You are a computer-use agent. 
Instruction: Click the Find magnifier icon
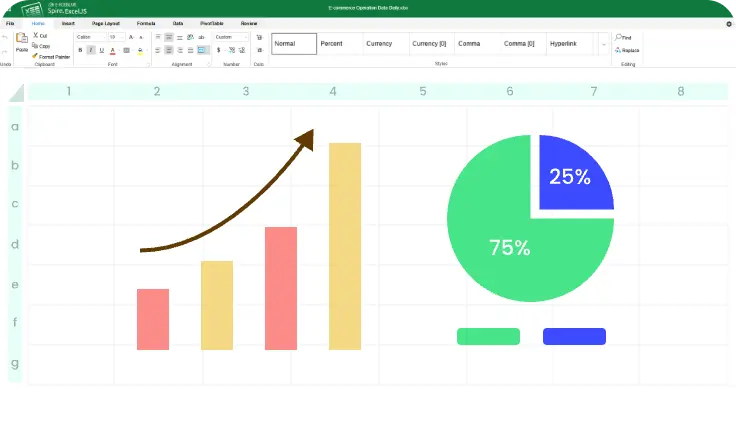tap(618, 37)
